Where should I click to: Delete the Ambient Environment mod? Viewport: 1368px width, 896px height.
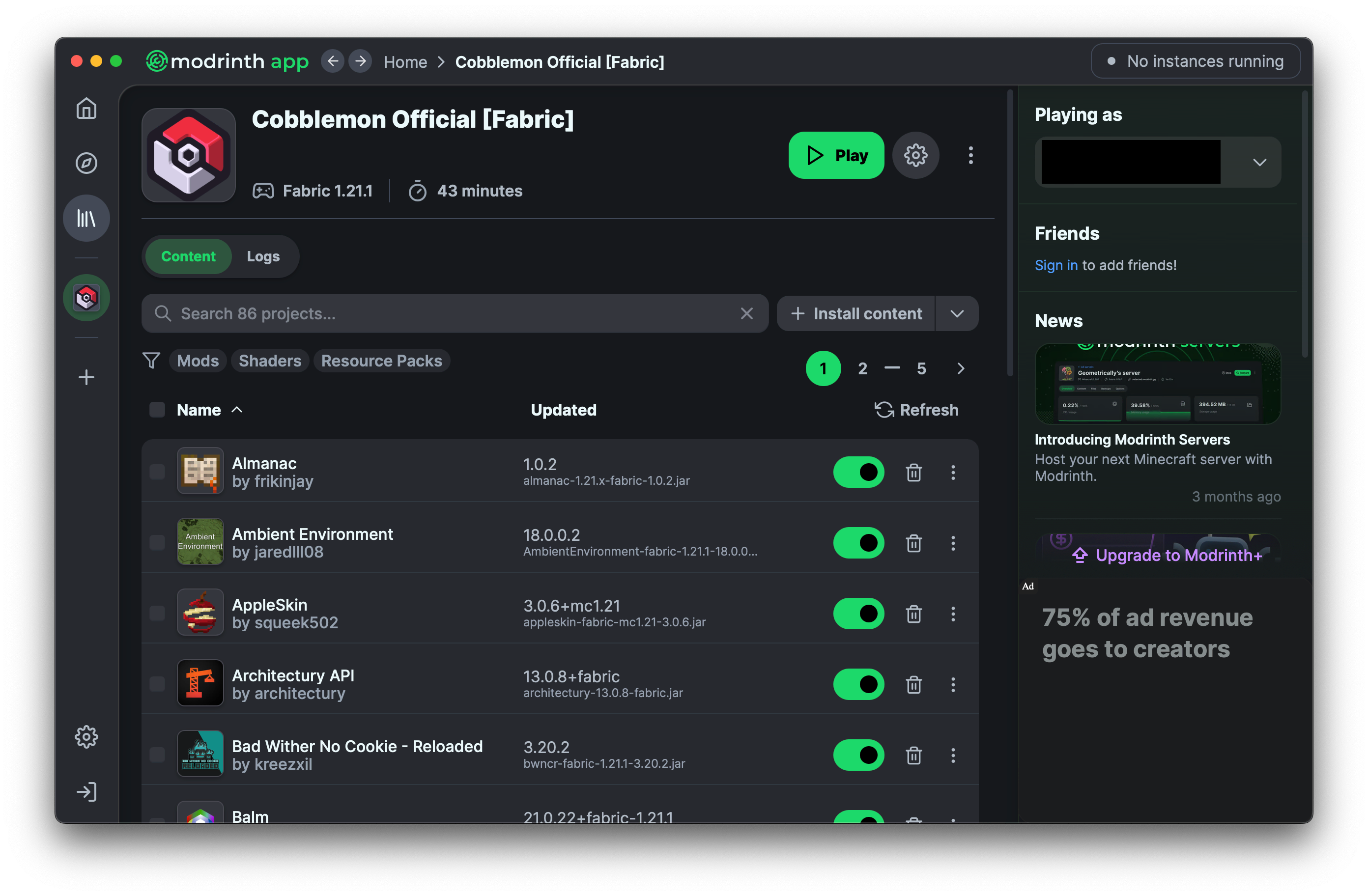click(914, 543)
